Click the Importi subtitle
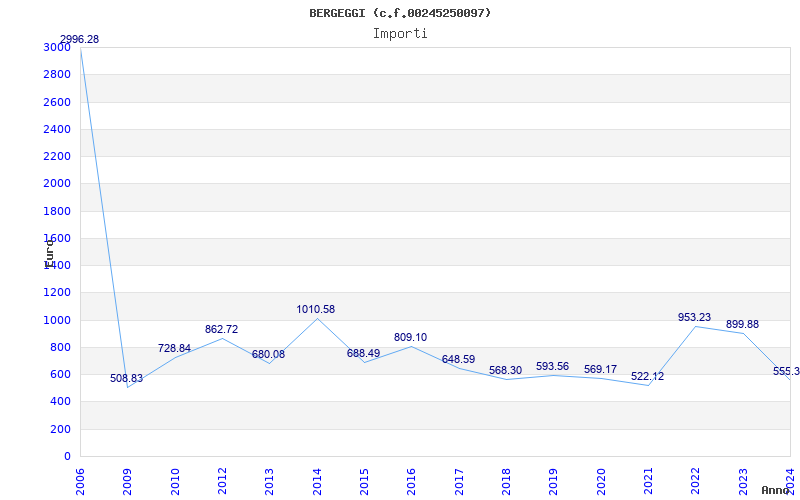The image size is (800, 500). pos(400,34)
